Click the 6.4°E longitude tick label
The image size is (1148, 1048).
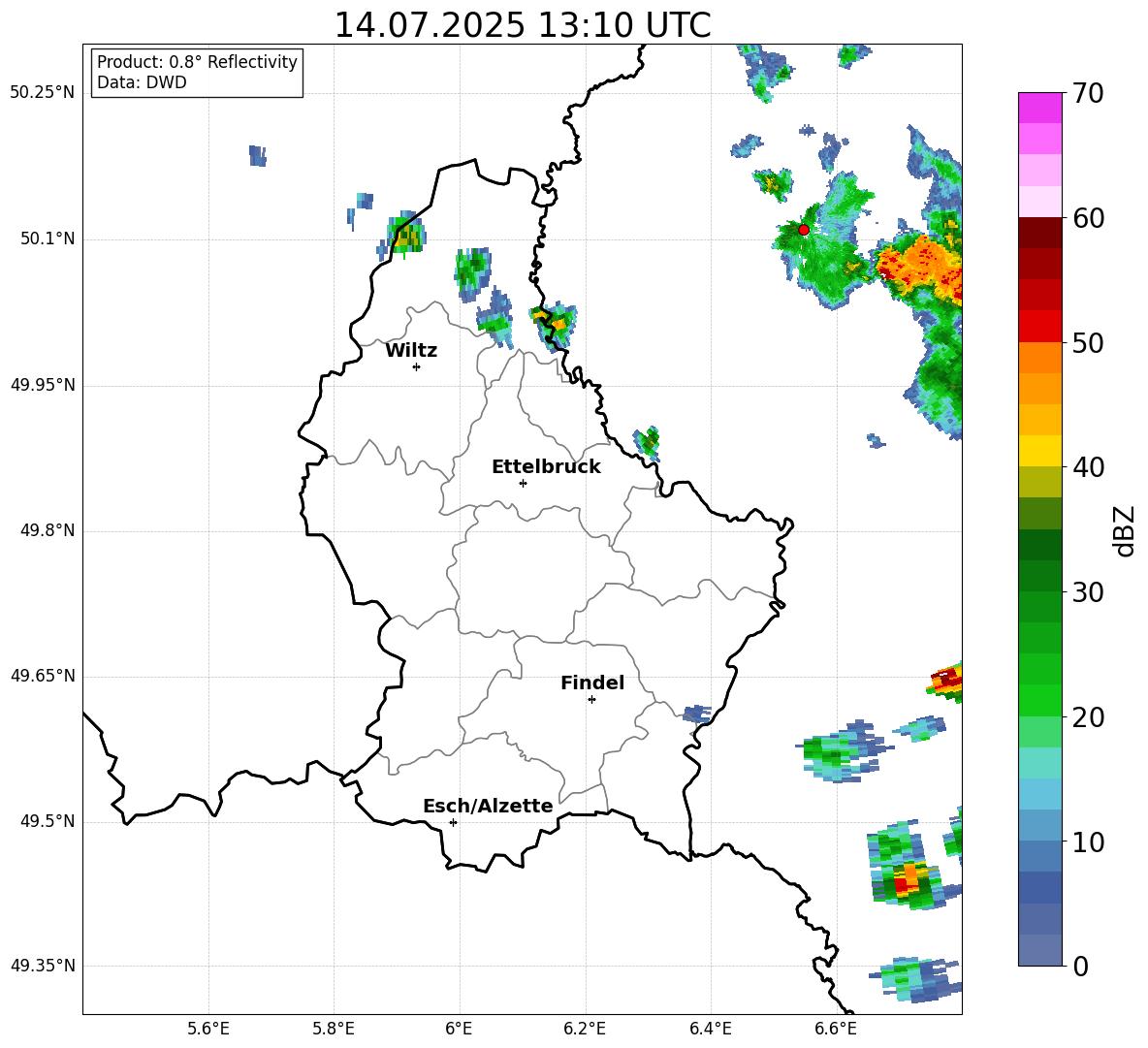[710, 1029]
